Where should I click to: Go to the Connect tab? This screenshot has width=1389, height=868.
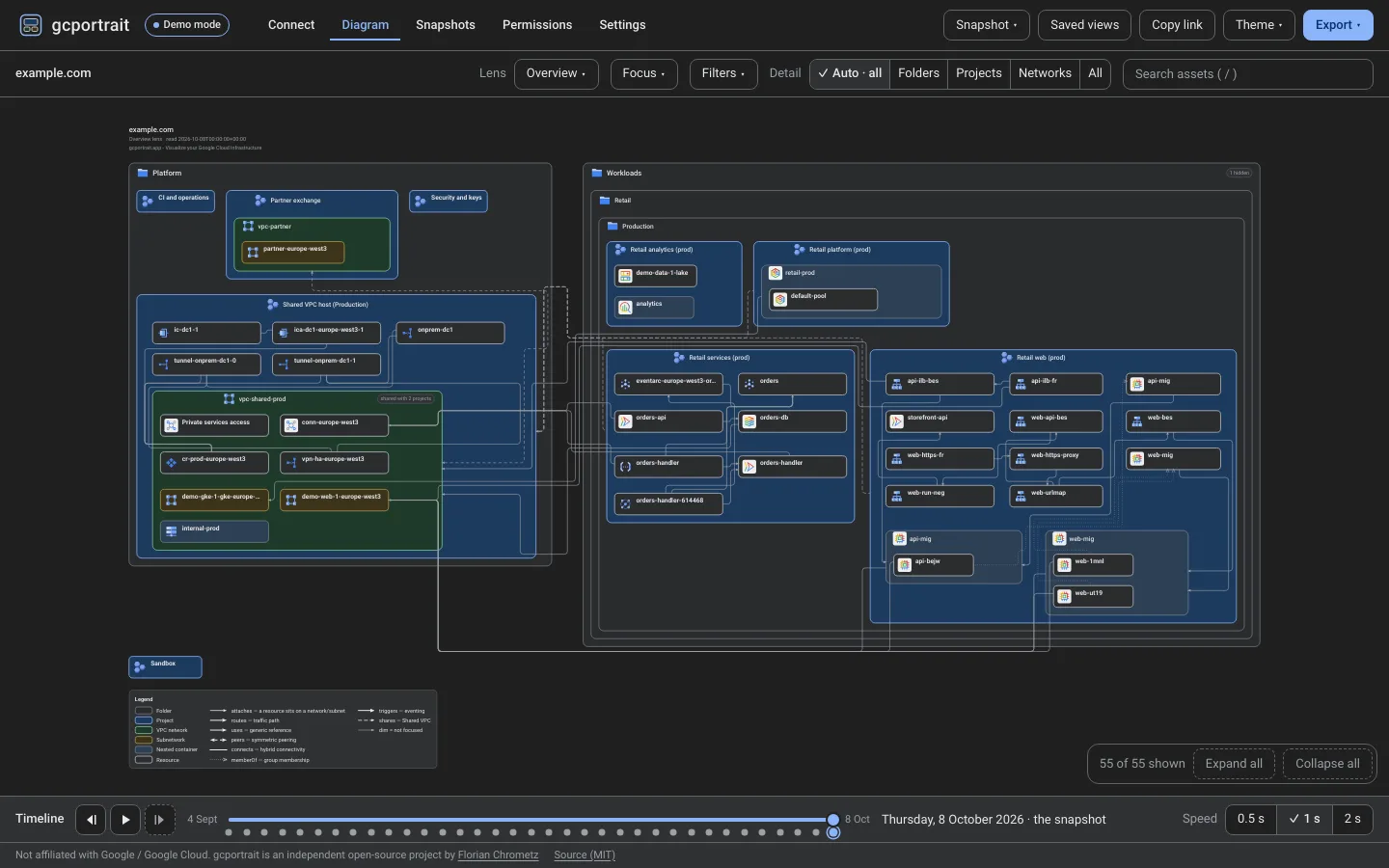pyautogui.click(x=291, y=25)
